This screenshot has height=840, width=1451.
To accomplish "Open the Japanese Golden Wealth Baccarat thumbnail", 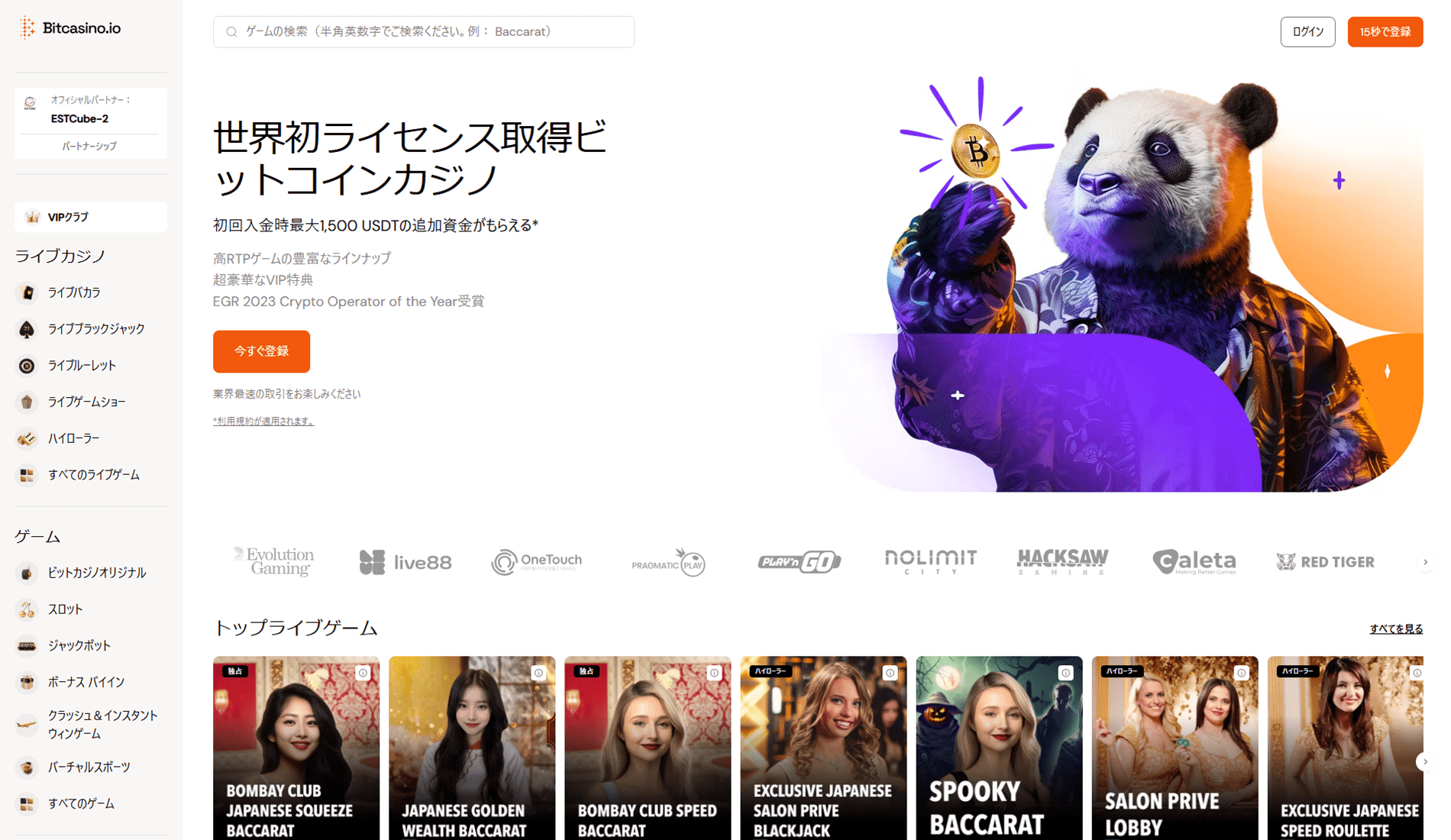I will (472, 748).
